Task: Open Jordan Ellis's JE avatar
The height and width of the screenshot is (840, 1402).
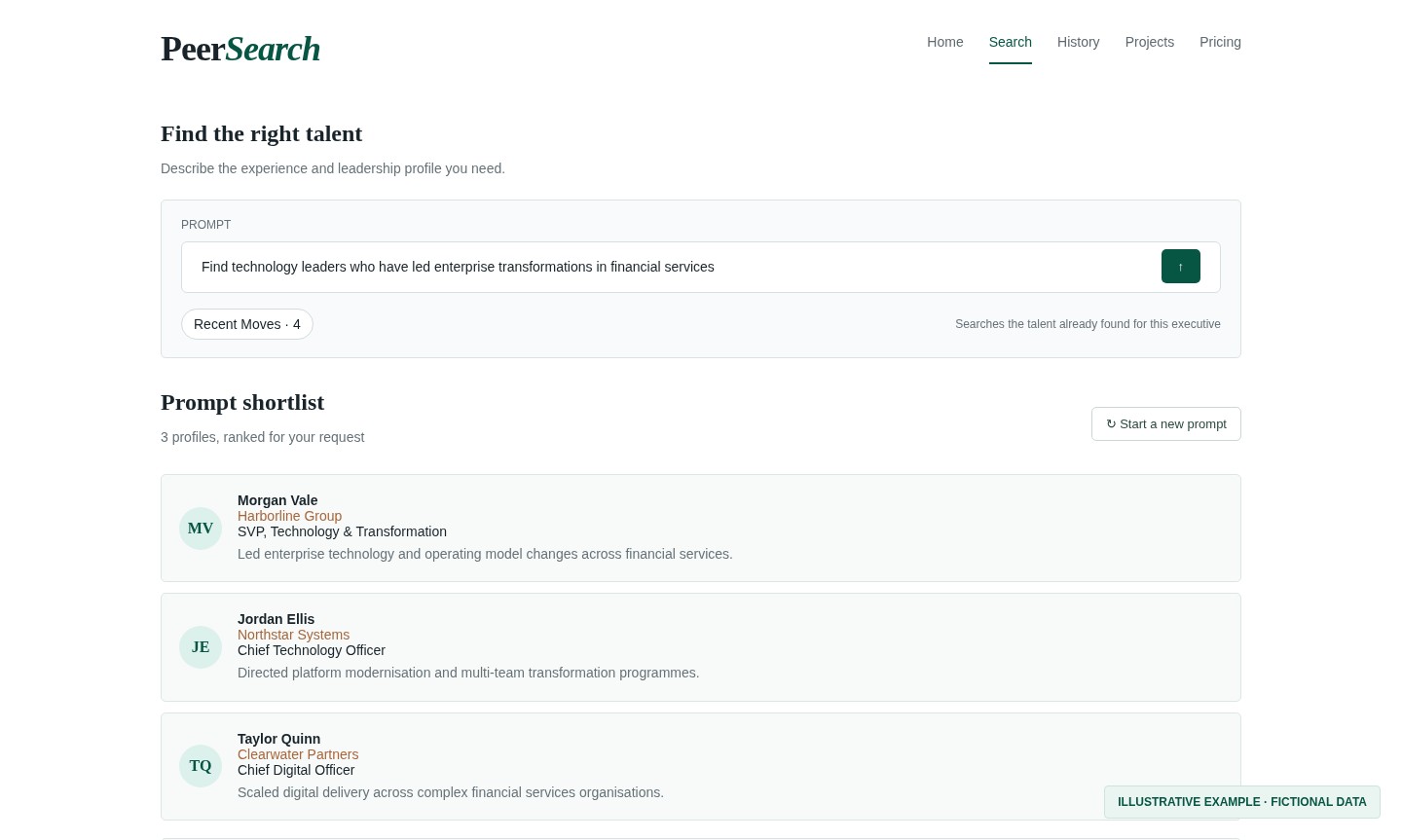Action: [201, 647]
